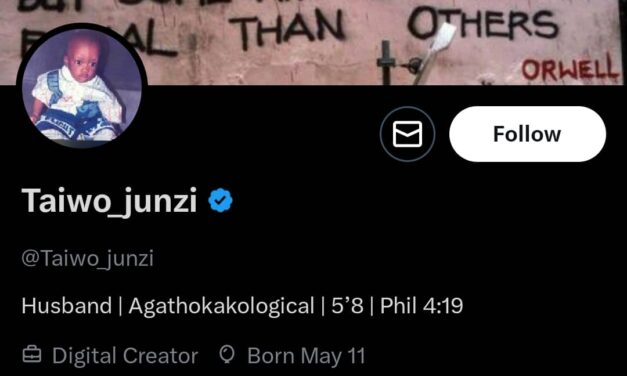Viewport: 627px width, 376px height.
Task: Click red ORWELL text on banner
Action: click(x=569, y=68)
